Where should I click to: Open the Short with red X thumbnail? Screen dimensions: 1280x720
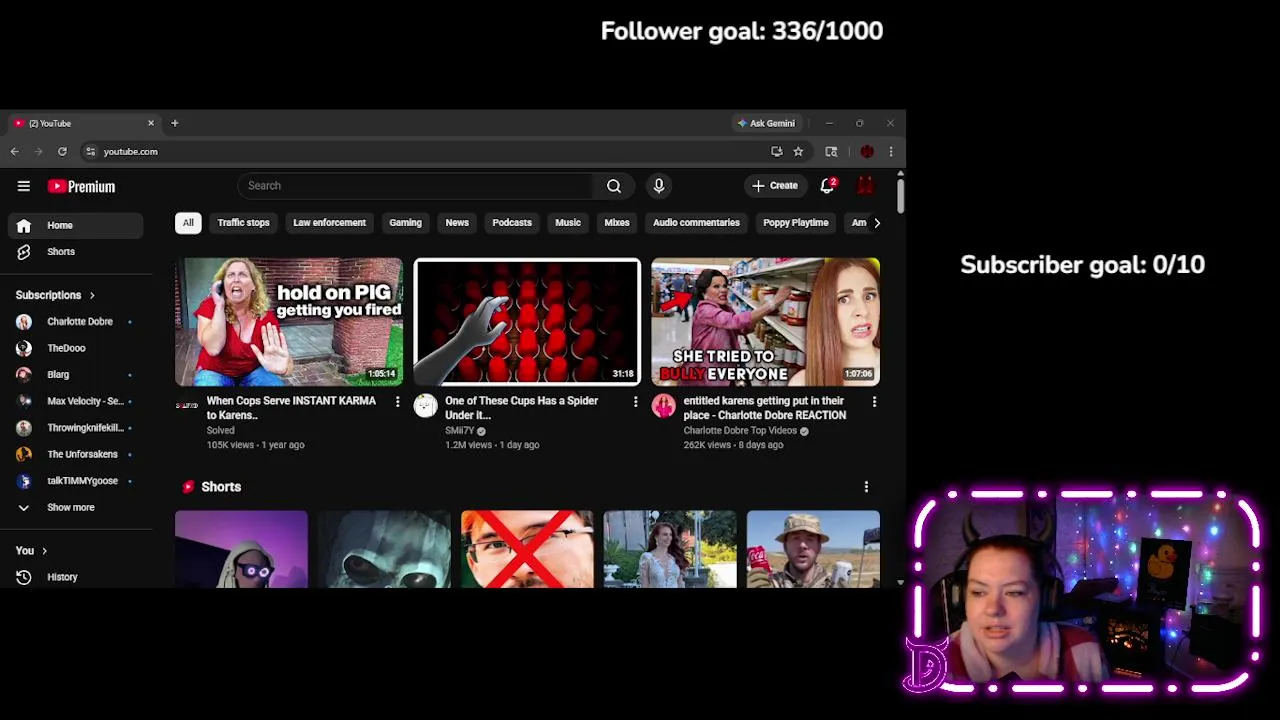(x=527, y=549)
